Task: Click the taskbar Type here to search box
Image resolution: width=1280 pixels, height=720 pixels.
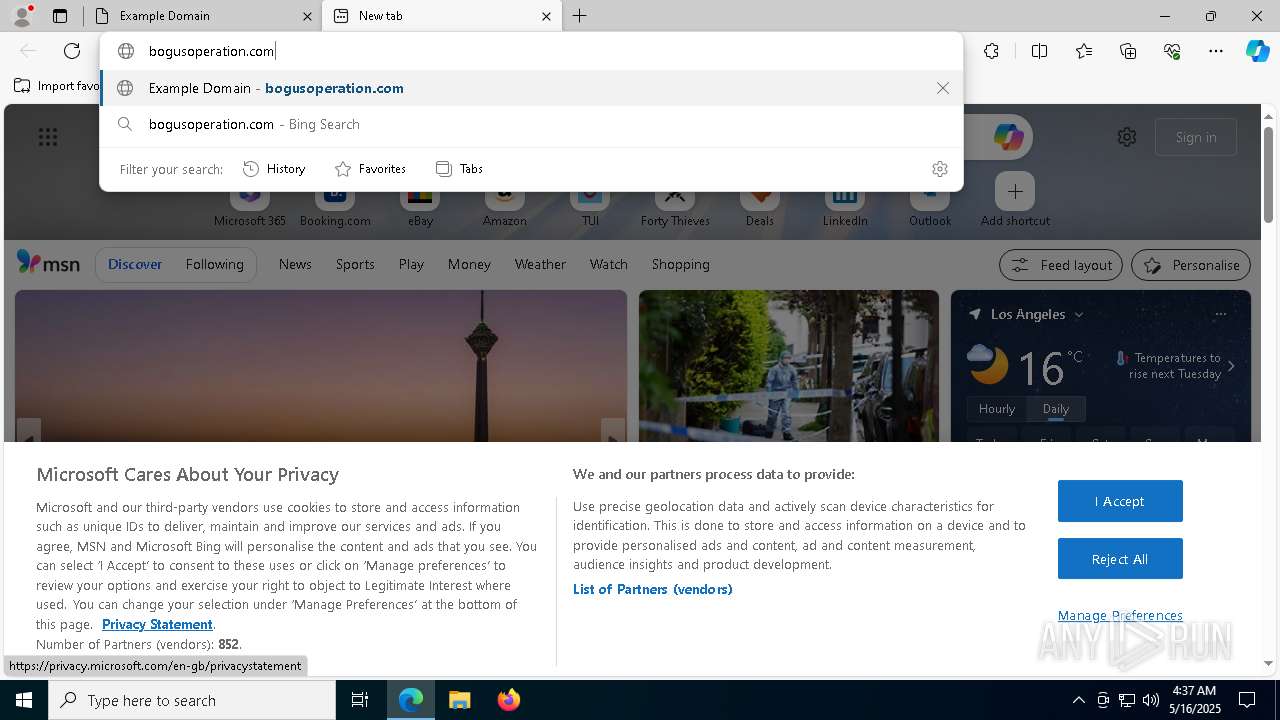Action: (192, 700)
